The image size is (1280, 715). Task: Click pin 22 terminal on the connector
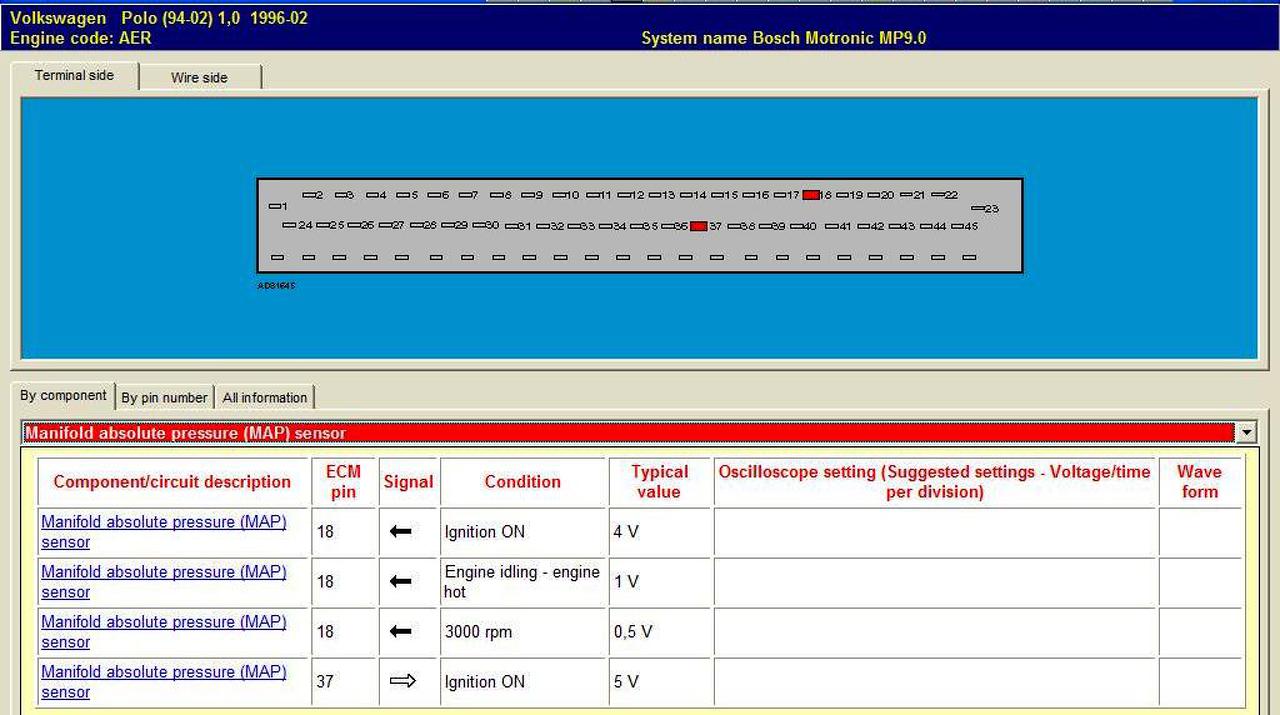[x=937, y=195]
